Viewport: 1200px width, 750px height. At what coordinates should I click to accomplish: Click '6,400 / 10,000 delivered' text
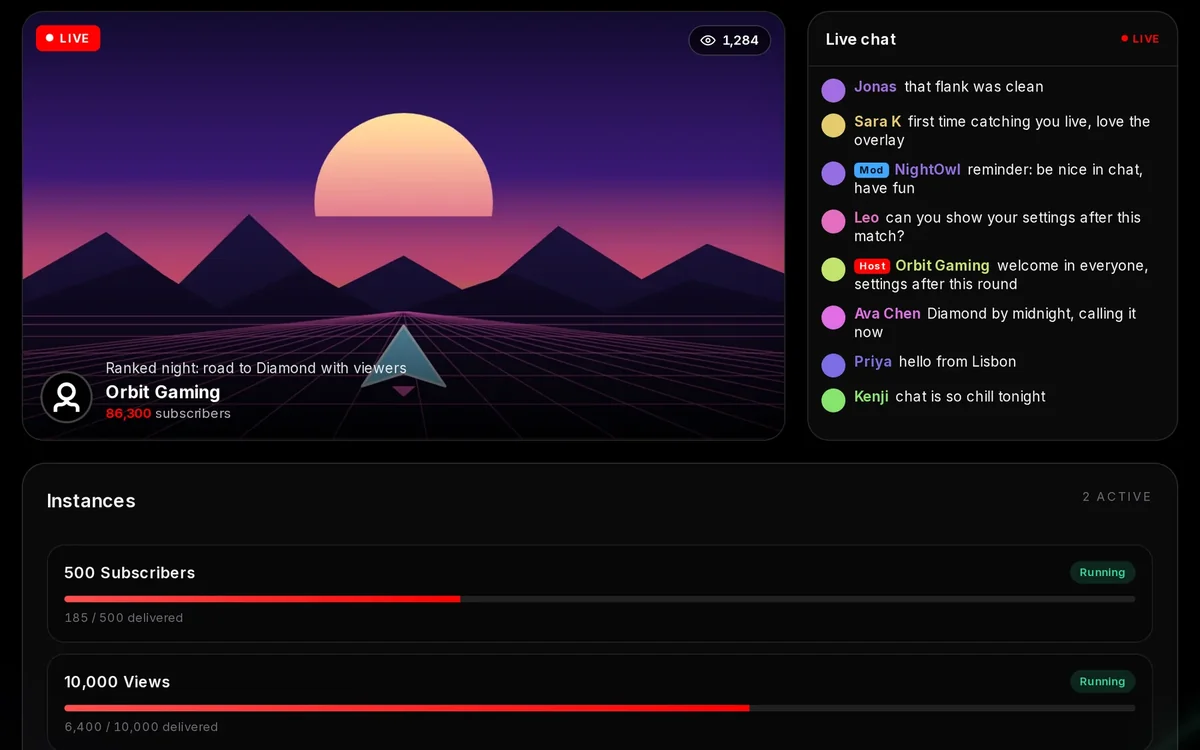[141, 727]
